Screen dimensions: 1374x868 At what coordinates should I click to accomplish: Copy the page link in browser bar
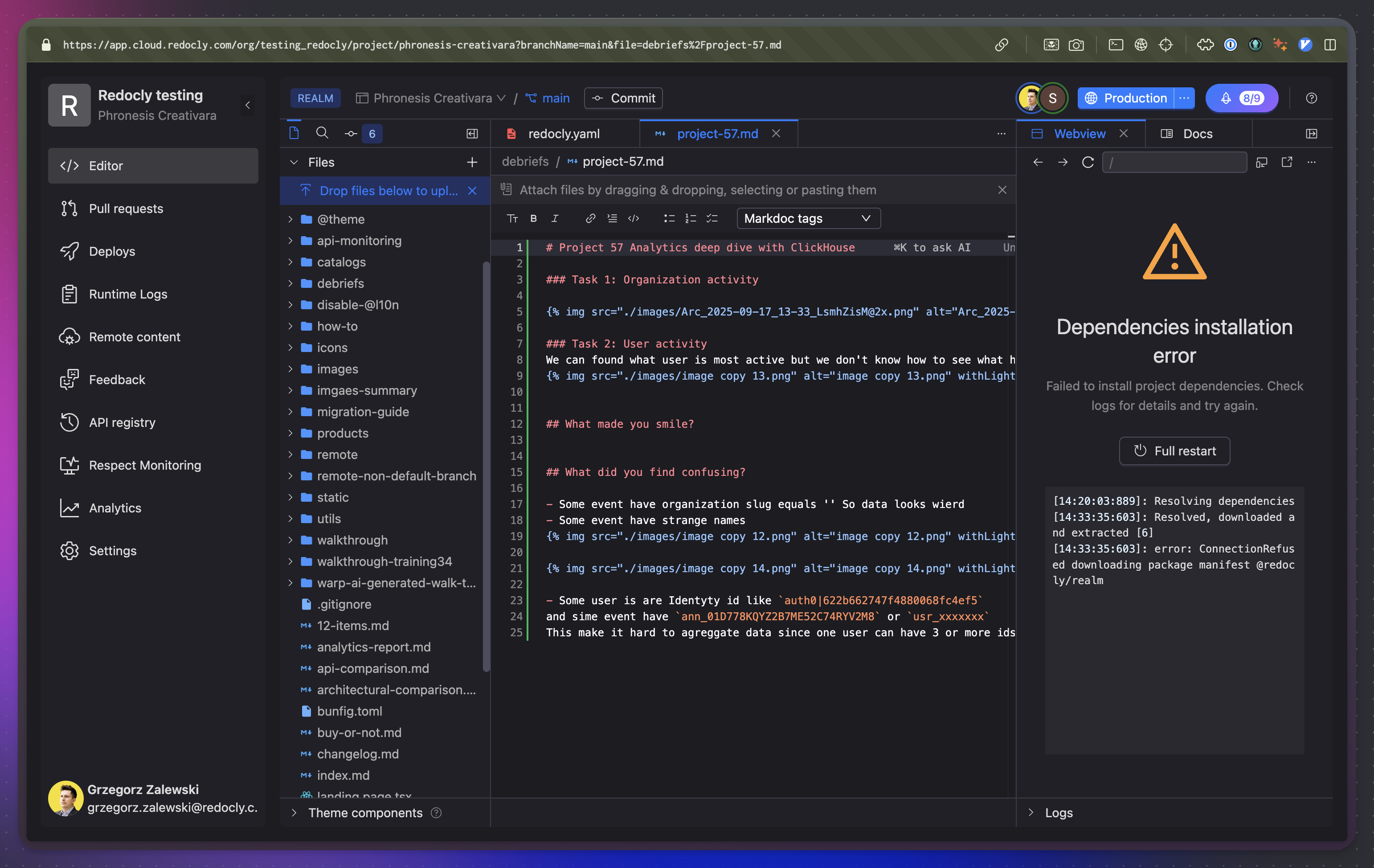tap(1002, 45)
